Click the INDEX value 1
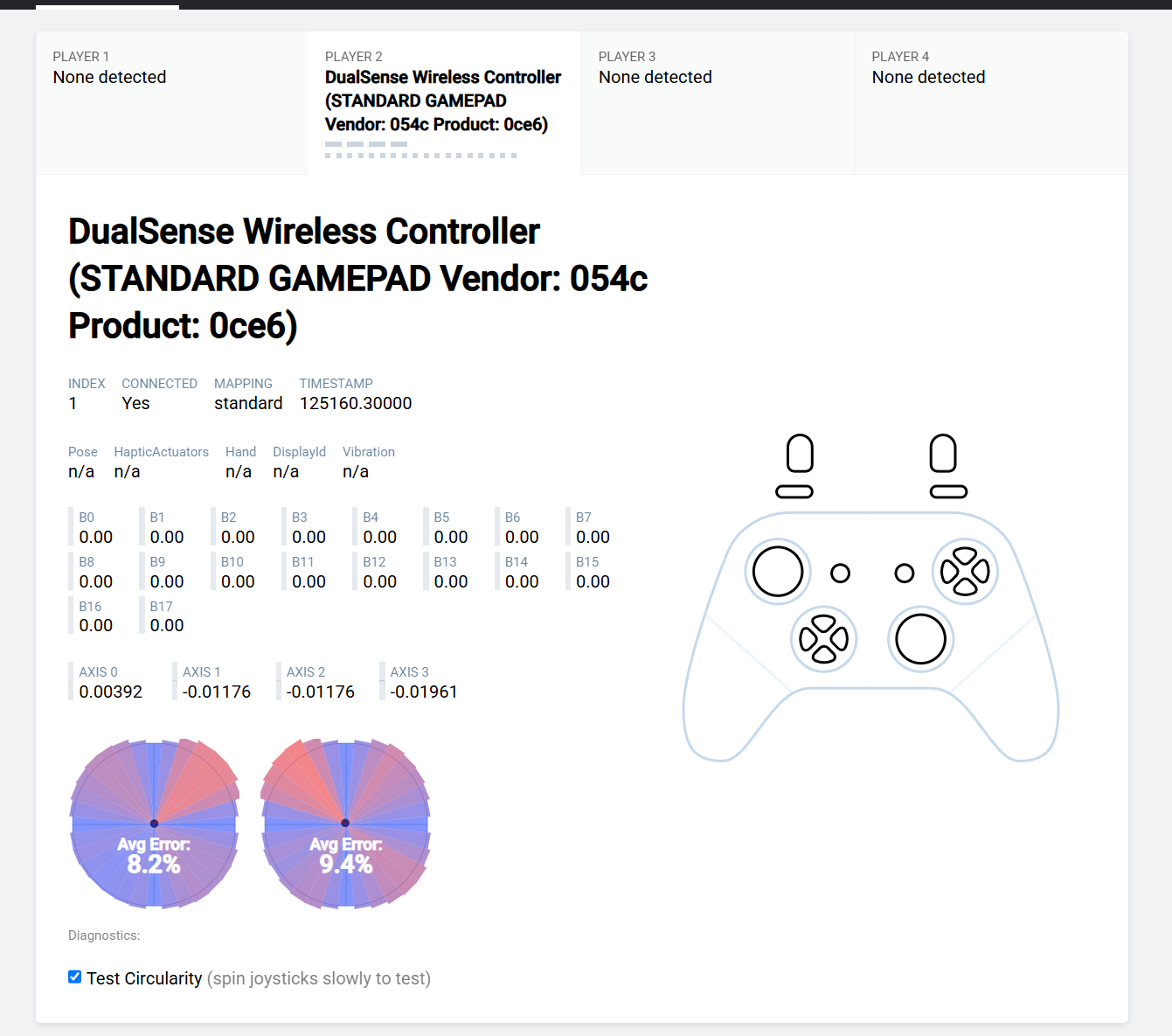 pyautogui.click(x=73, y=403)
